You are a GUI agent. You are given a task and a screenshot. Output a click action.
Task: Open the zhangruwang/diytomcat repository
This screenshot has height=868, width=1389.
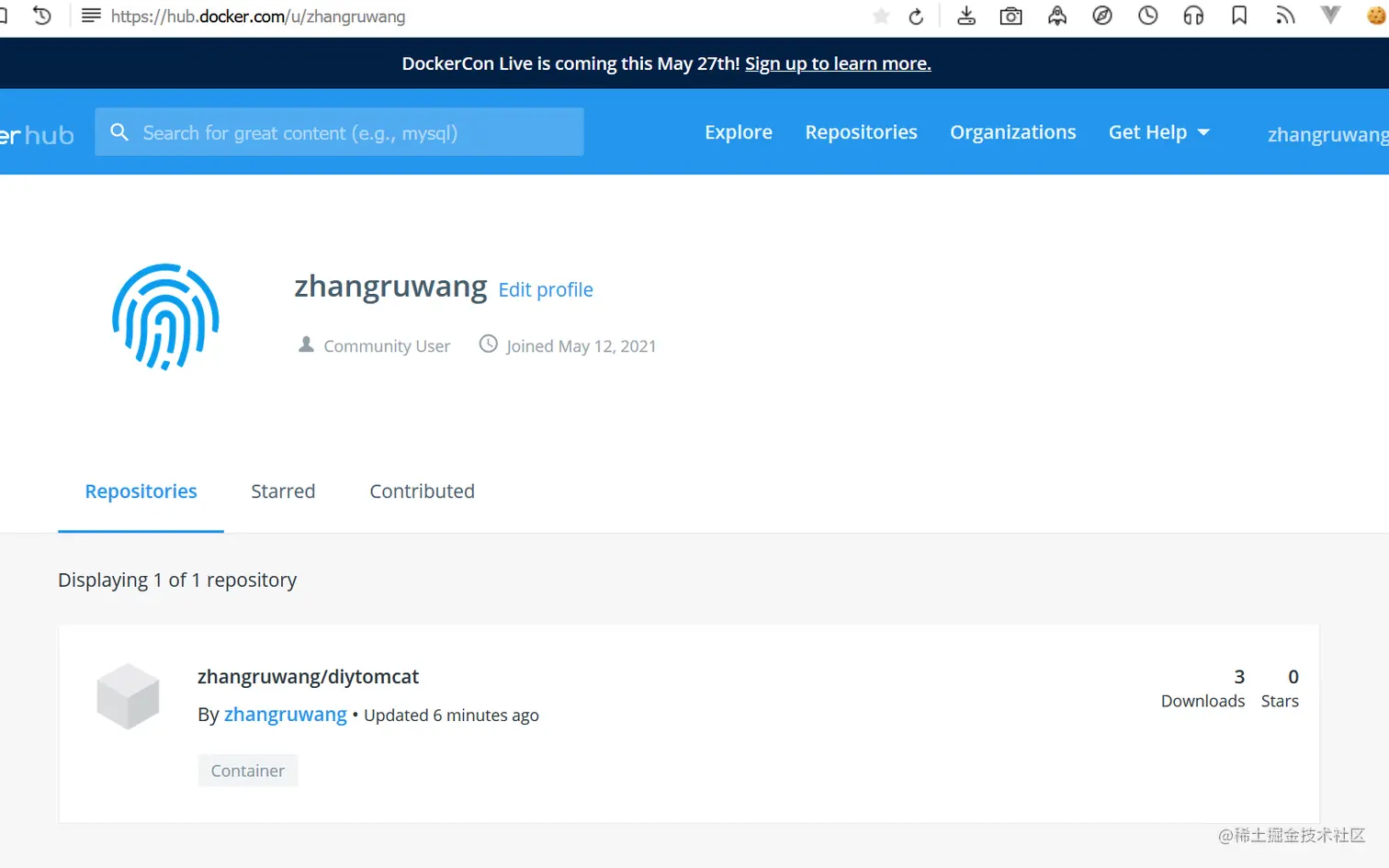[x=308, y=677]
